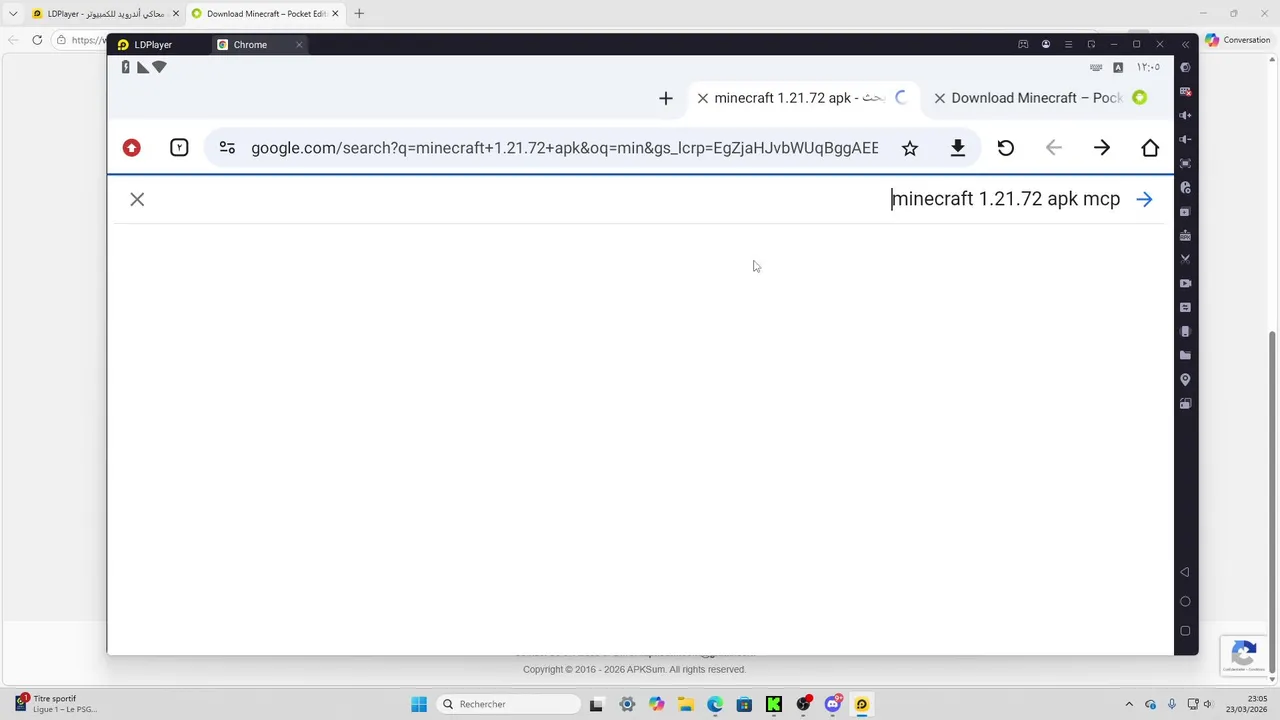Open new tab in background browser window
1280x720 pixels.
point(359,14)
